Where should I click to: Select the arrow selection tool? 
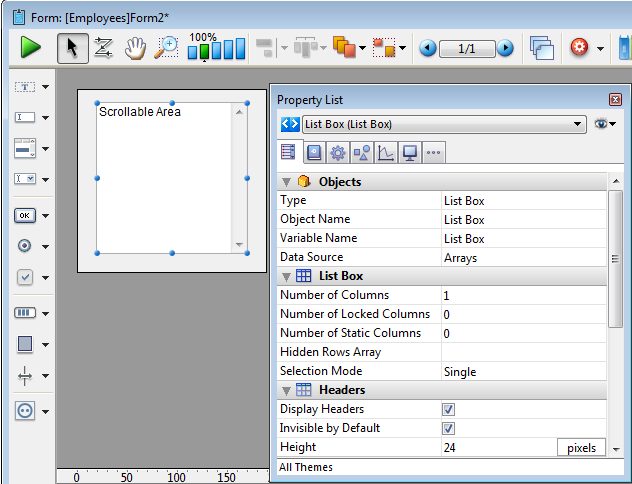72,47
